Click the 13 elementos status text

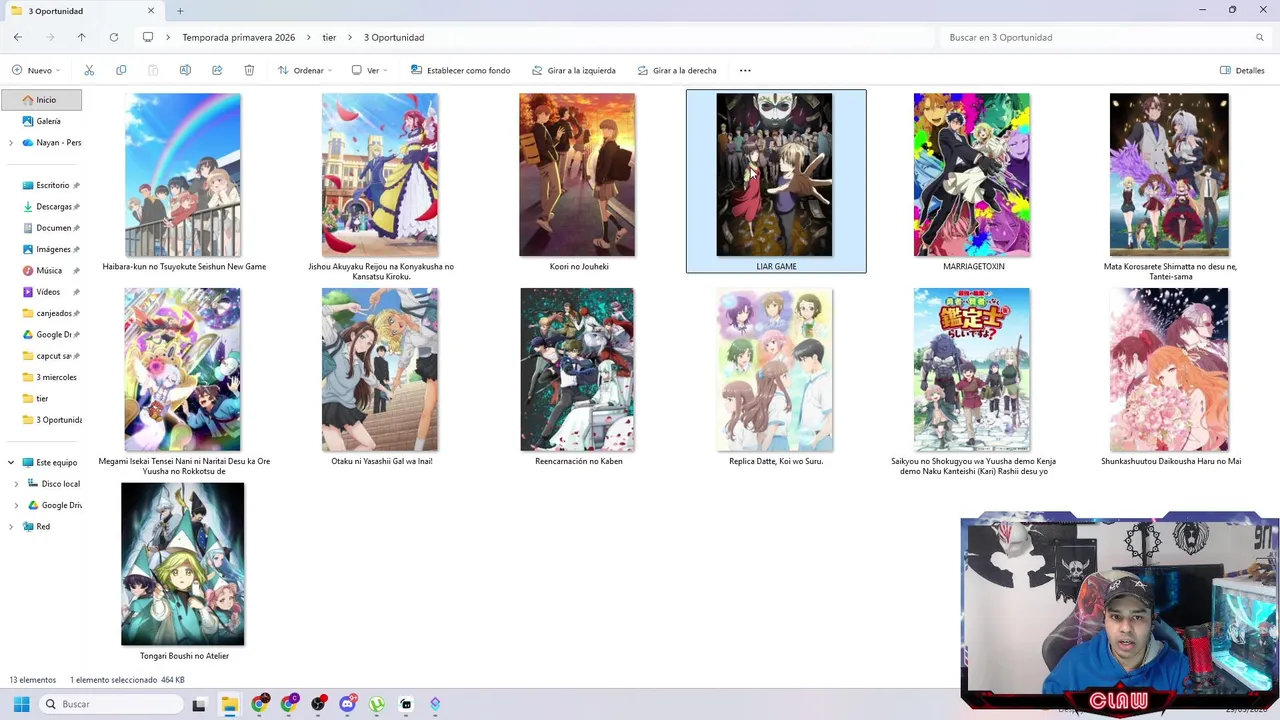pyautogui.click(x=33, y=680)
